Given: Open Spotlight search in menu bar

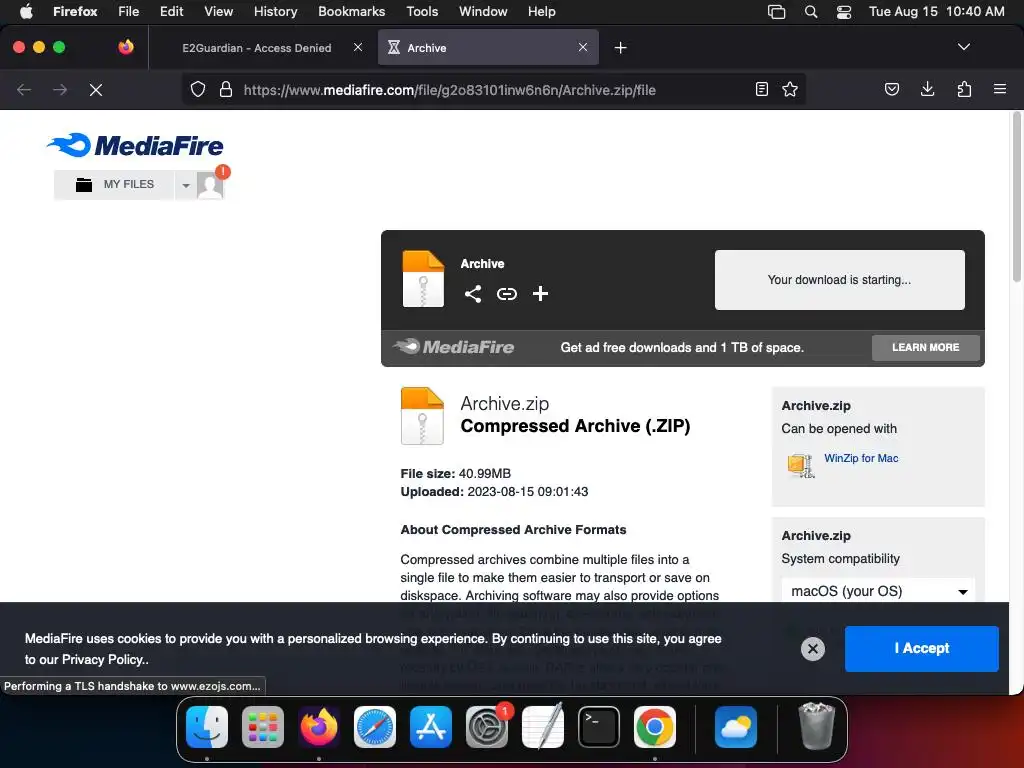Looking at the screenshot, I should [x=810, y=11].
